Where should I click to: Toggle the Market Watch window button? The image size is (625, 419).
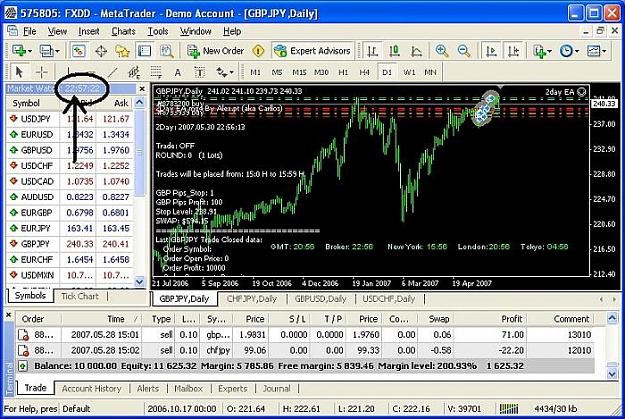(x=79, y=51)
